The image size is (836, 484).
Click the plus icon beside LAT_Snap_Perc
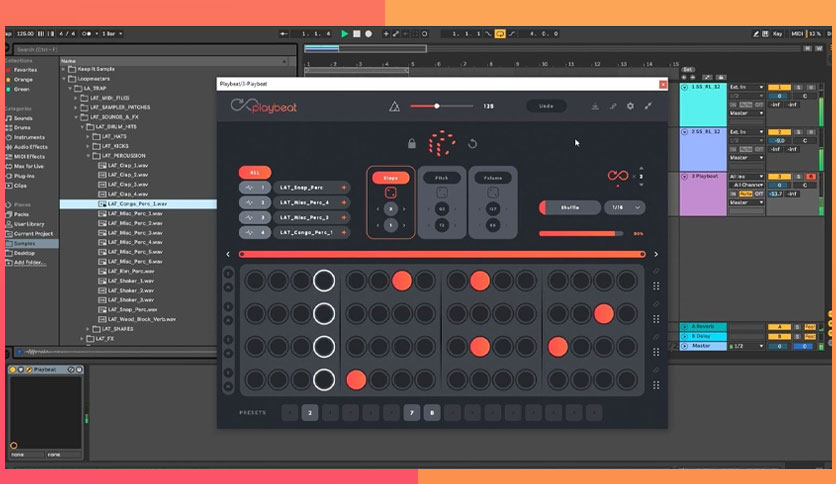tap(344, 188)
